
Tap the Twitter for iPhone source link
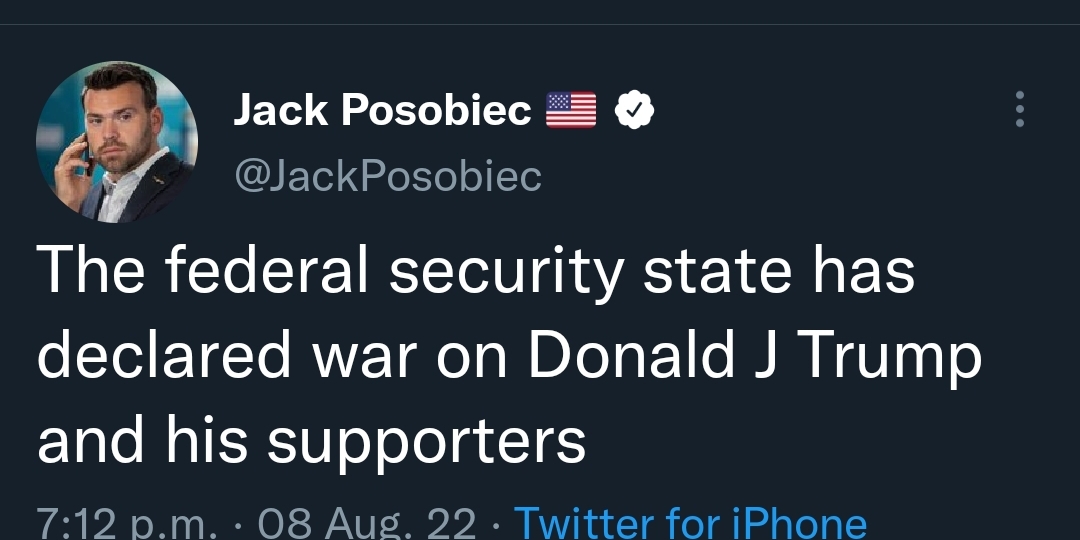click(690, 522)
